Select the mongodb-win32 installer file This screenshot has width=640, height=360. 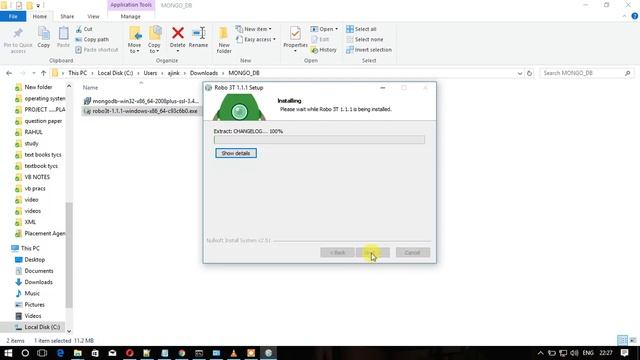tap(141, 101)
